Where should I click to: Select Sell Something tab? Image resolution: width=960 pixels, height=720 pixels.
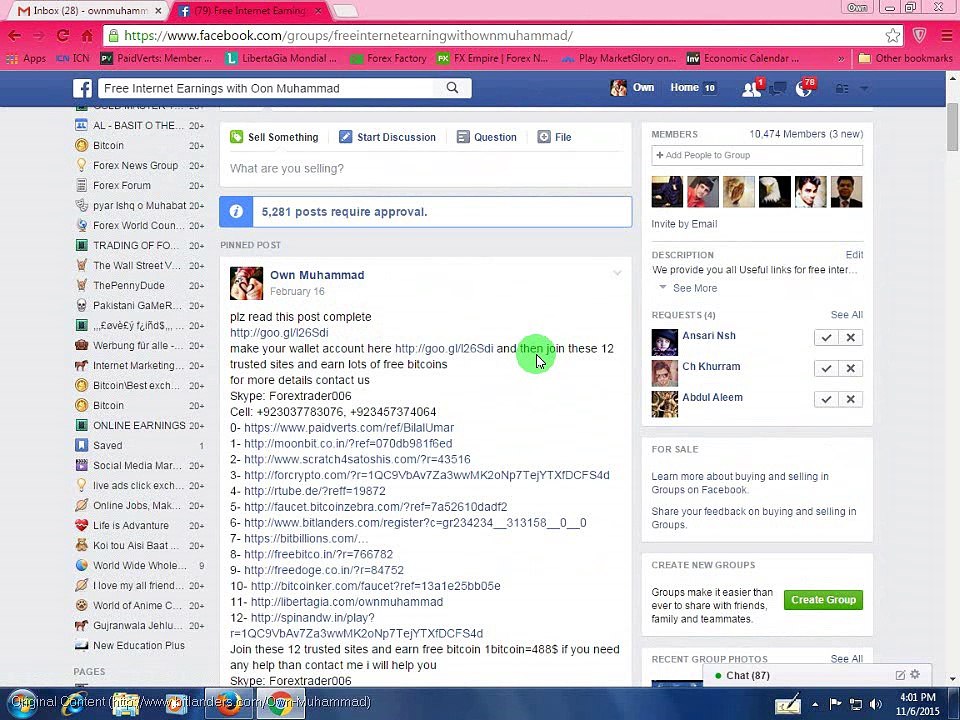(274, 137)
